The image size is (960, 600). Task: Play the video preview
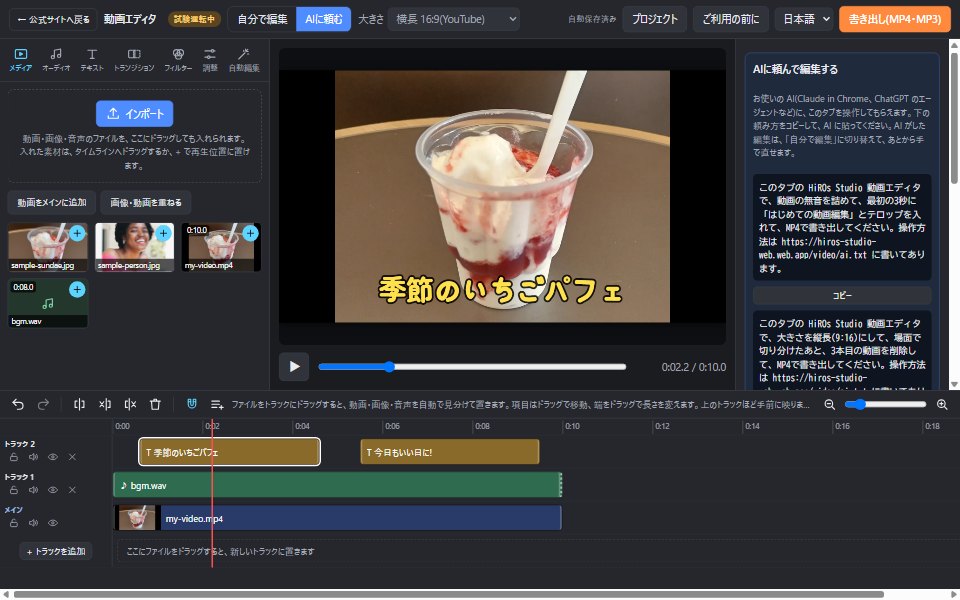[x=294, y=367]
